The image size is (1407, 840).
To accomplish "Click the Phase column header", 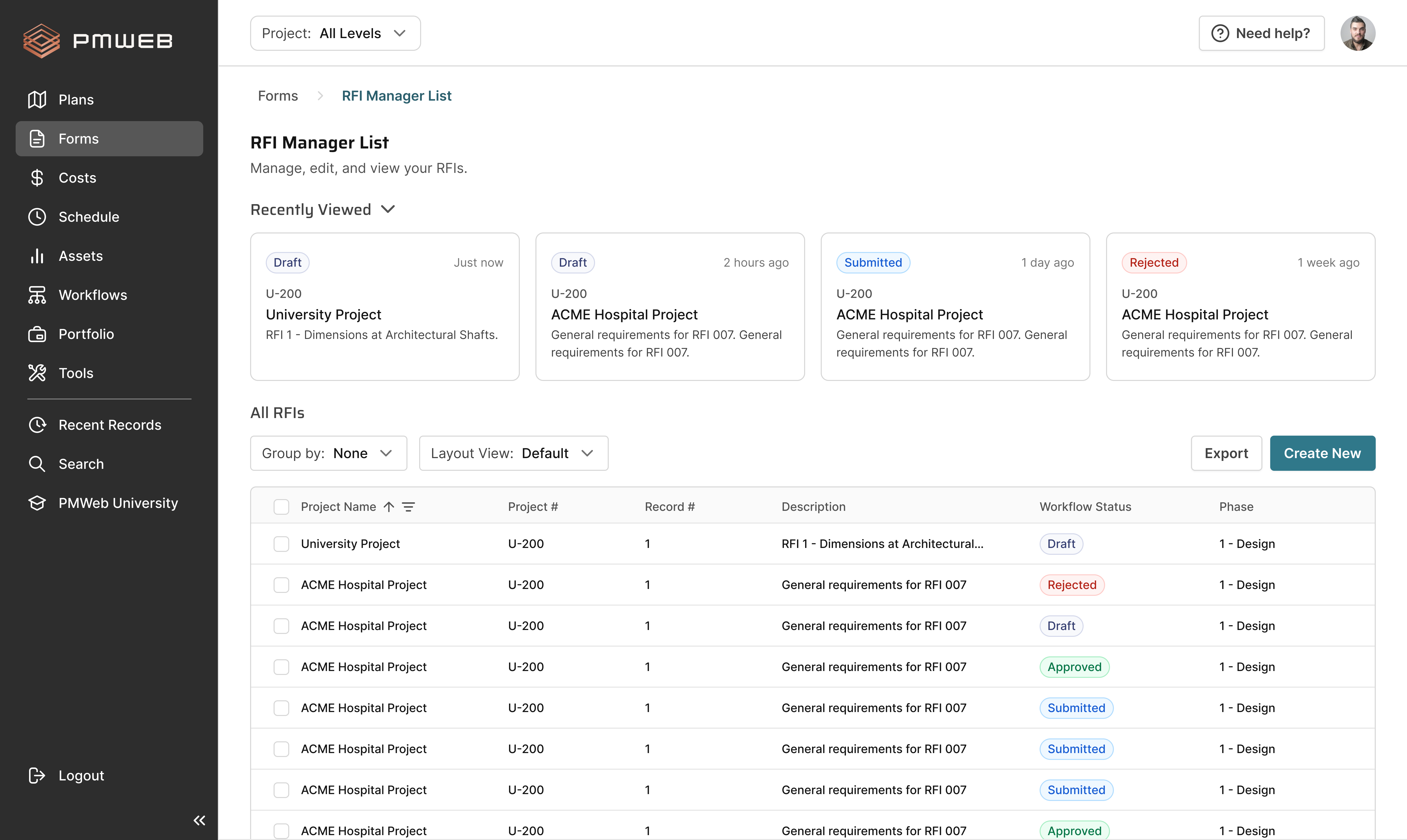I will click(1236, 507).
